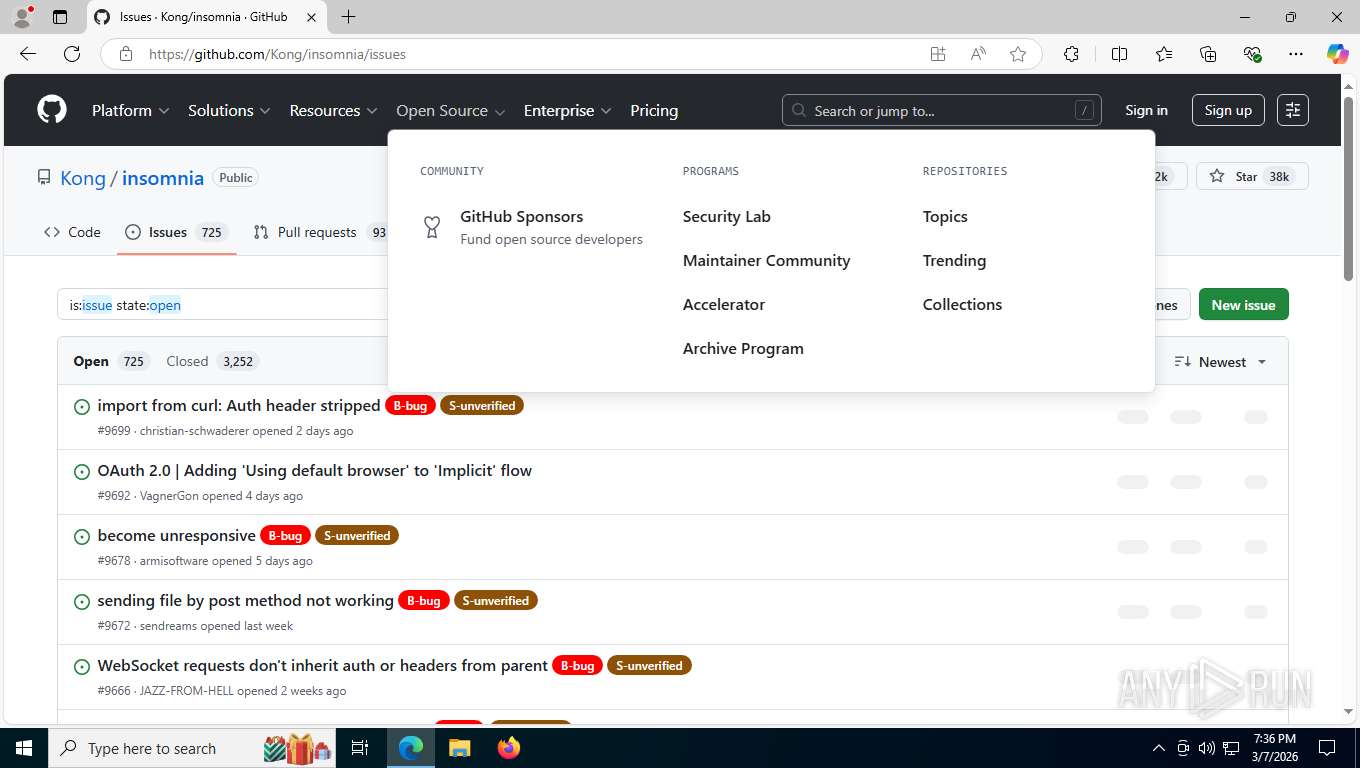Show Closed issues list
The width and height of the screenshot is (1360, 768).
click(211, 361)
